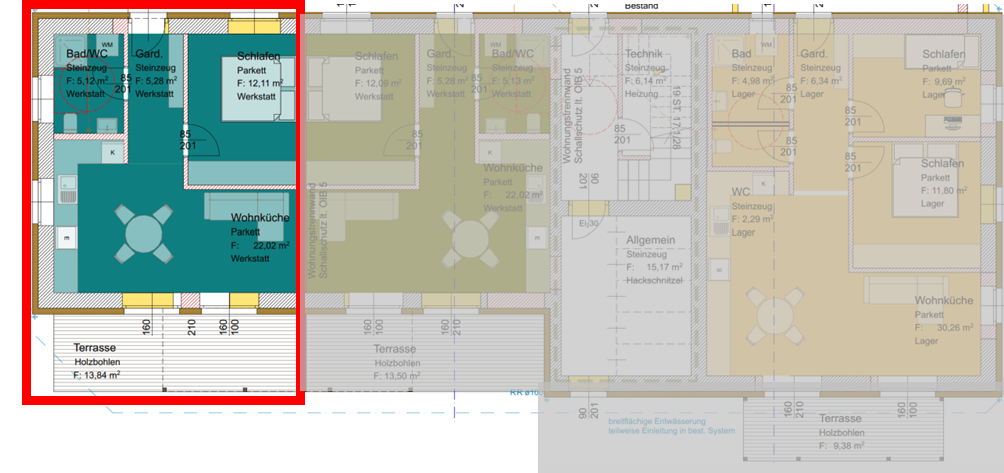Select the bed in the teal Schlafen room
This screenshot has width=1004, height=473.
click(x=258, y=89)
